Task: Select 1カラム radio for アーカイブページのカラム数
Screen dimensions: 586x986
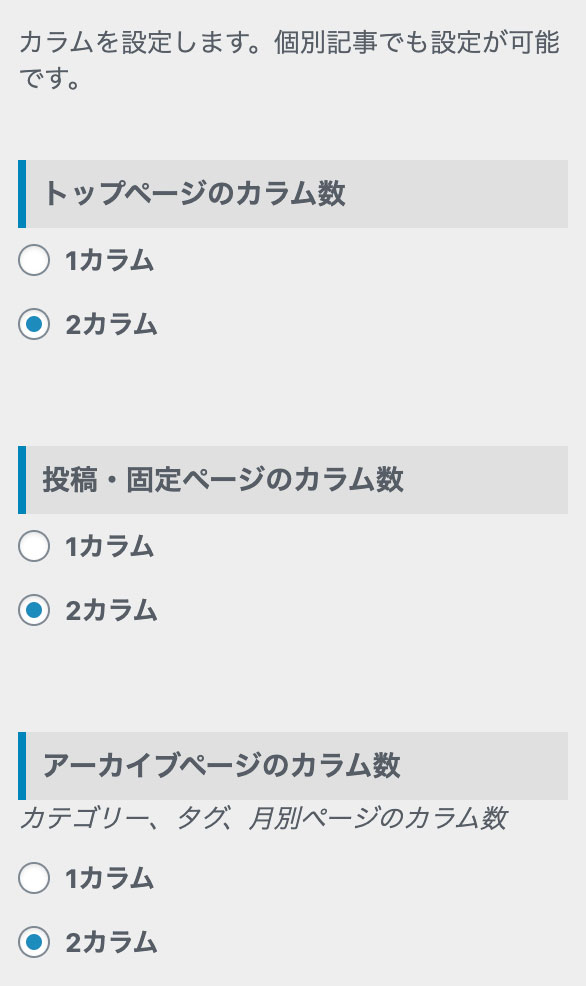Action: pos(34,878)
